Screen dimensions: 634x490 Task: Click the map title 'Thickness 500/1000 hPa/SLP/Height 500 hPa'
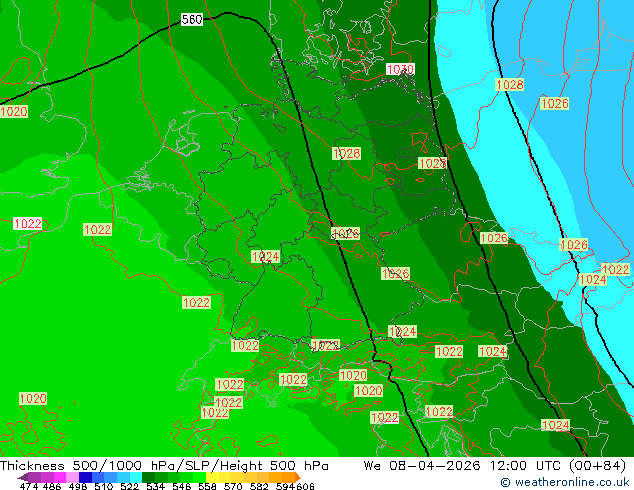(164, 466)
